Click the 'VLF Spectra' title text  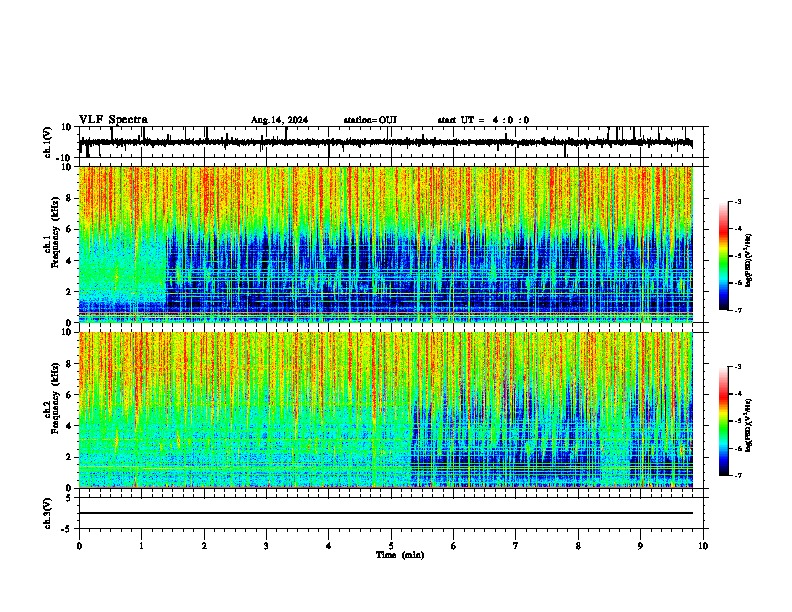113,120
